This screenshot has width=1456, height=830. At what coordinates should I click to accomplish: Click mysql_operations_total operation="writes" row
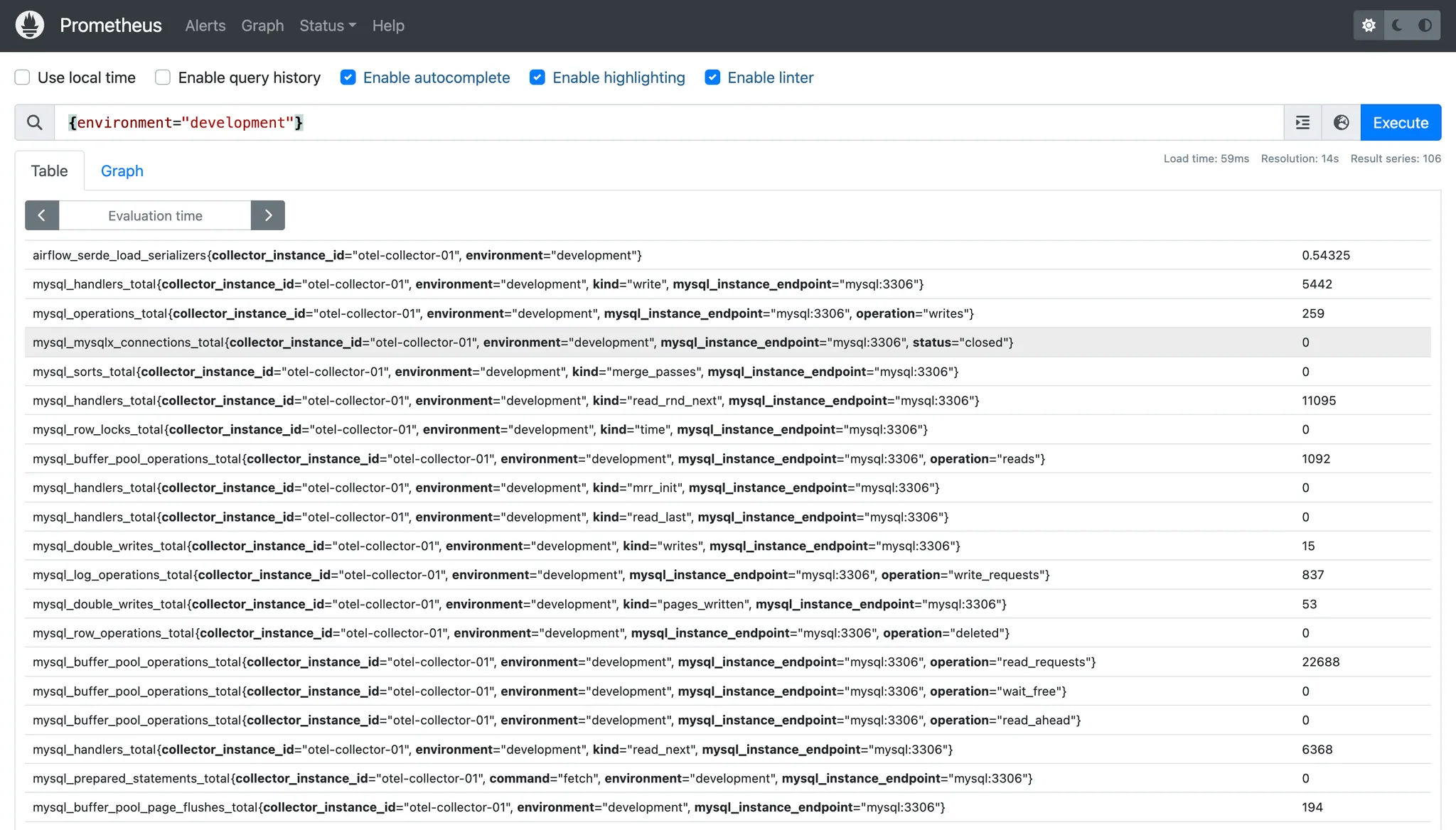tap(728, 313)
